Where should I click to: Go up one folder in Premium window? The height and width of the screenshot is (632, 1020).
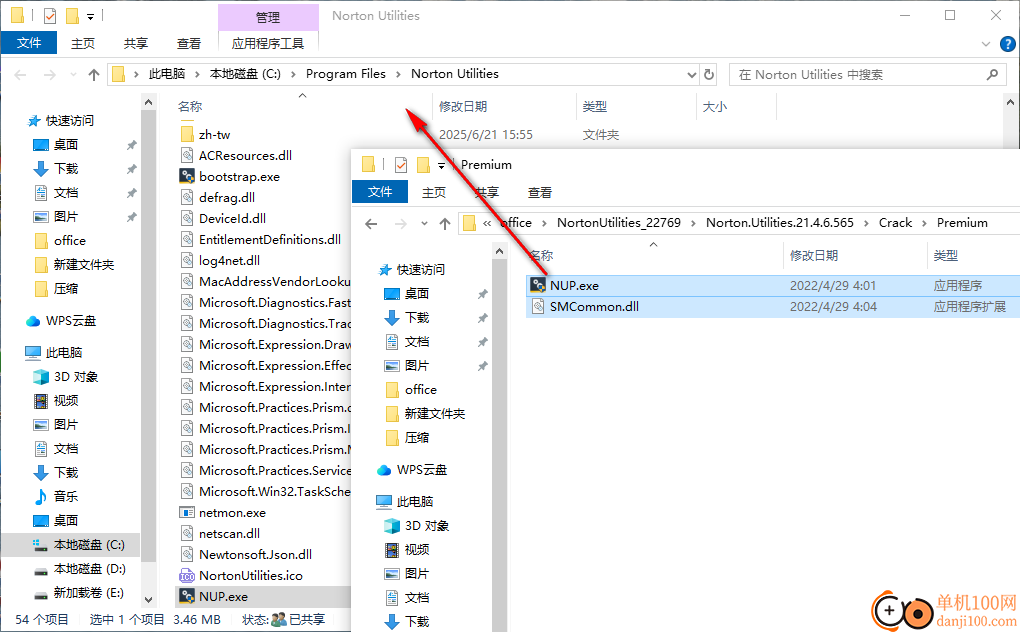click(x=445, y=224)
